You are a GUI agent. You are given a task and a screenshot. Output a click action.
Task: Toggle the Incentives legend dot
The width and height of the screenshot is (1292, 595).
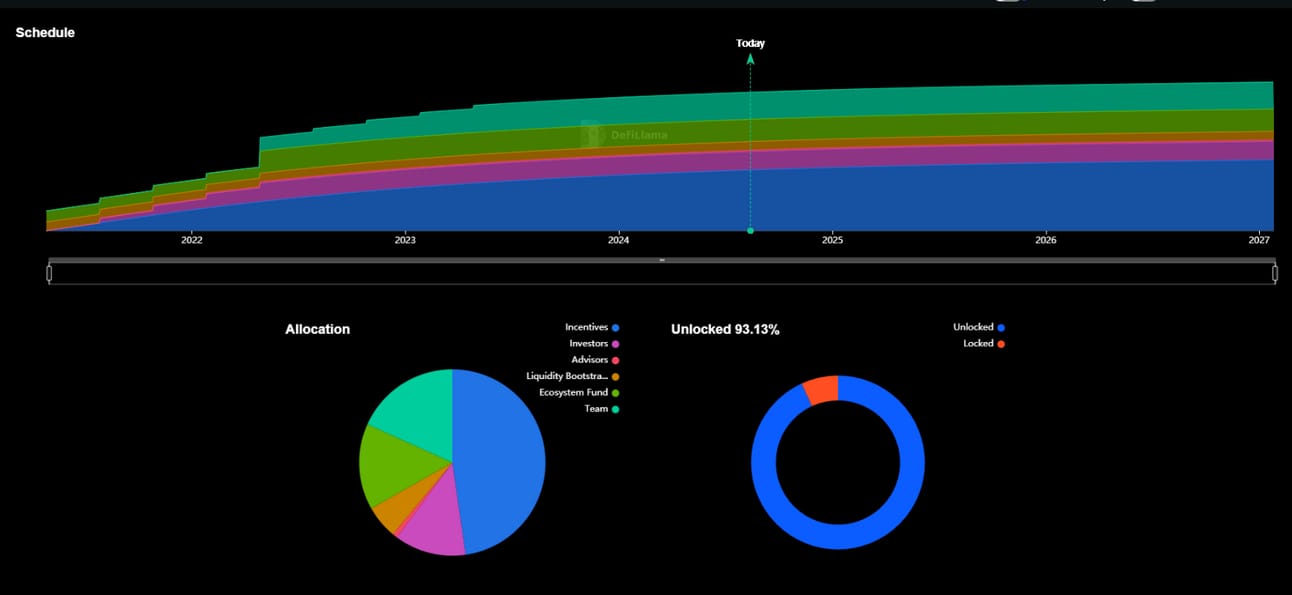click(616, 328)
